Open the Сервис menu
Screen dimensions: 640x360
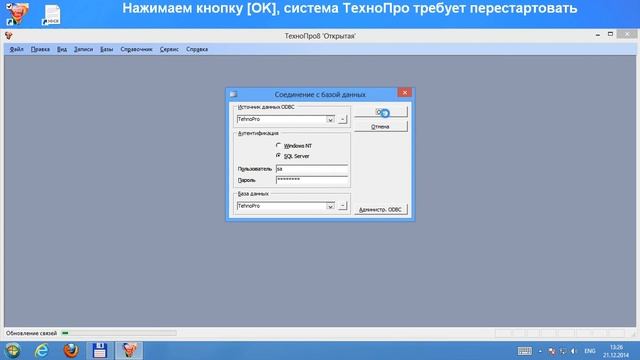tap(169, 49)
